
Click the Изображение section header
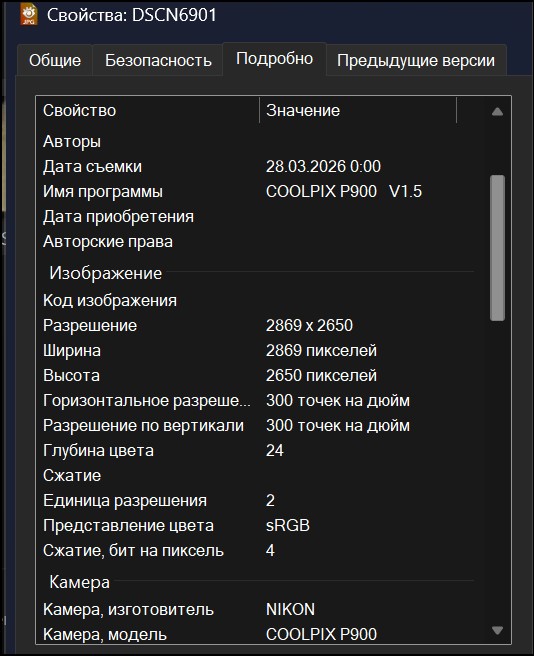(105, 273)
